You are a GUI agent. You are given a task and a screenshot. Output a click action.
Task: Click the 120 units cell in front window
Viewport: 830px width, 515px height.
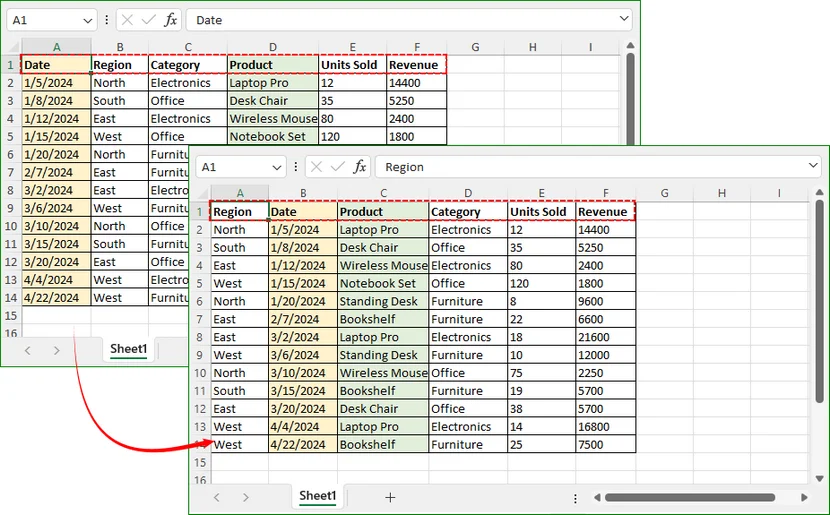click(542, 283)
